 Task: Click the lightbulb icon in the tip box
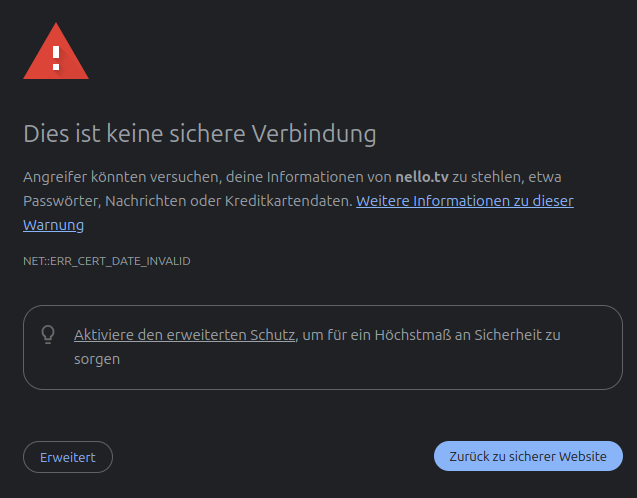[48, 335]
